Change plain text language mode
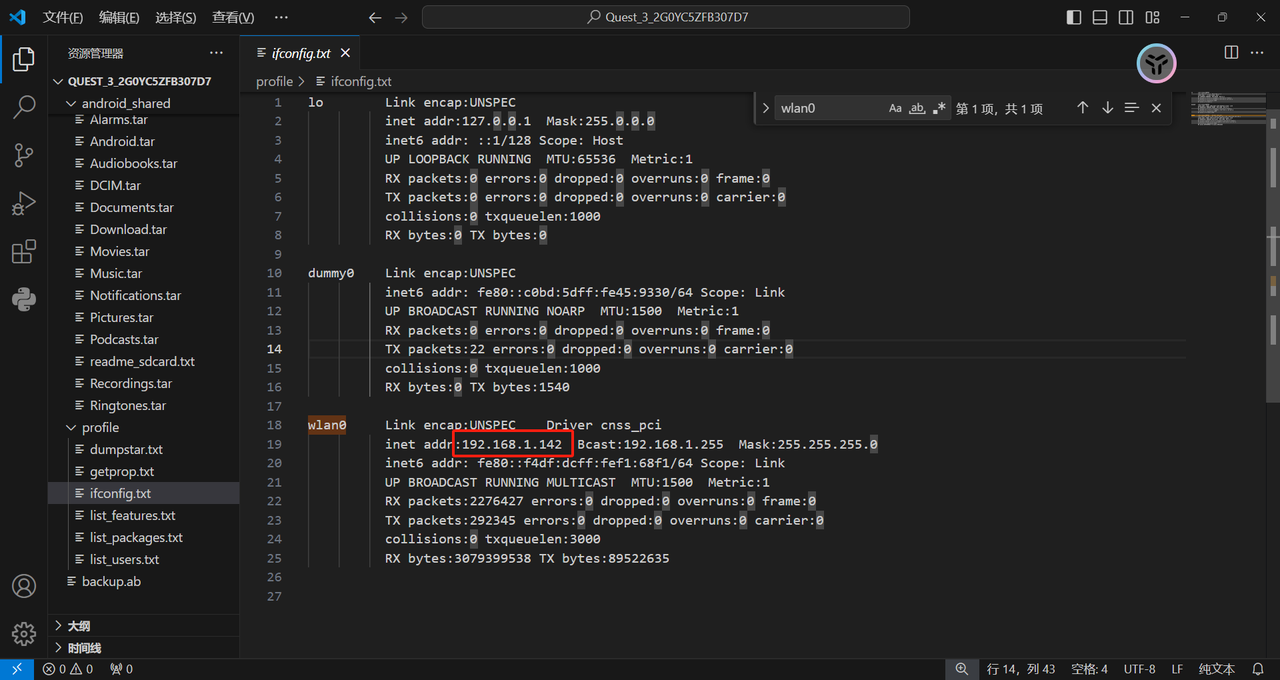Screen dimensions: 1280x680 point(1216,669)
